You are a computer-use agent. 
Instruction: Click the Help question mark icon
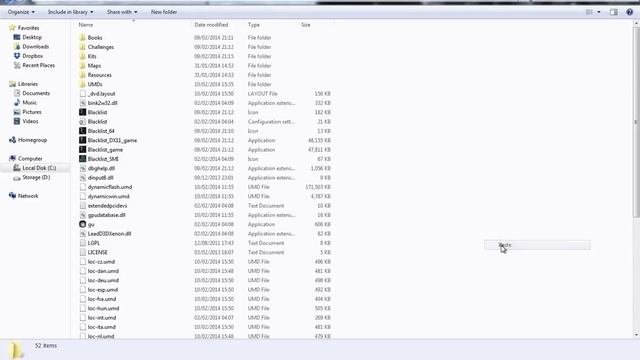tap(630, 12)
